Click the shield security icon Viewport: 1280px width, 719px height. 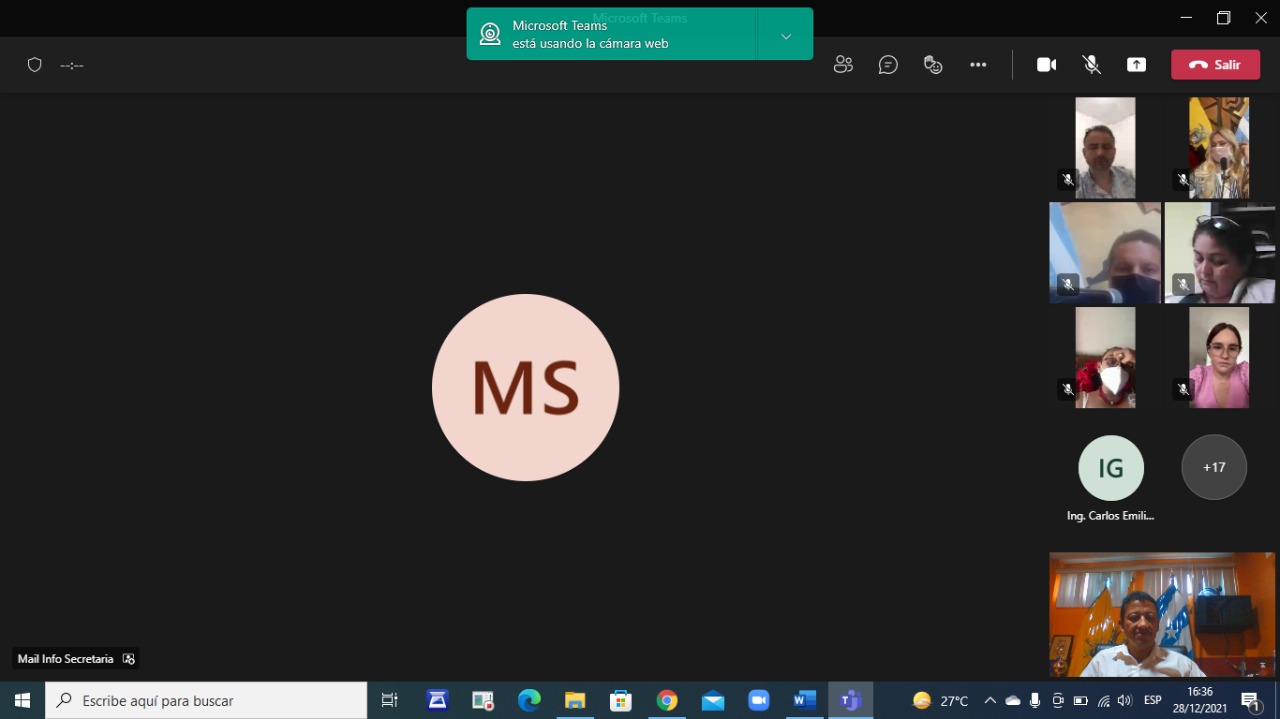(x=35, y=65)
